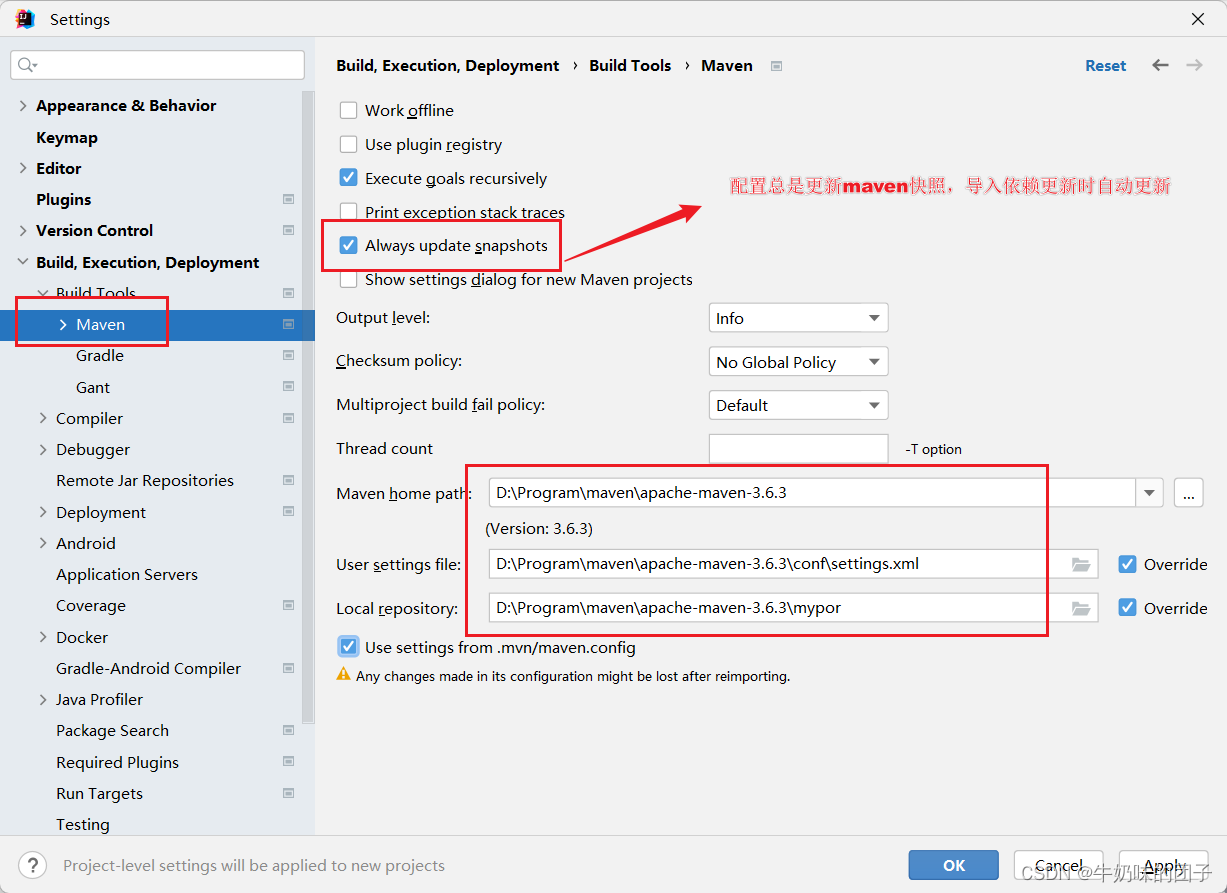Click the IntelliJ logo in title bar
Screen dimensions: 1227x893
(x=26, y=19)
